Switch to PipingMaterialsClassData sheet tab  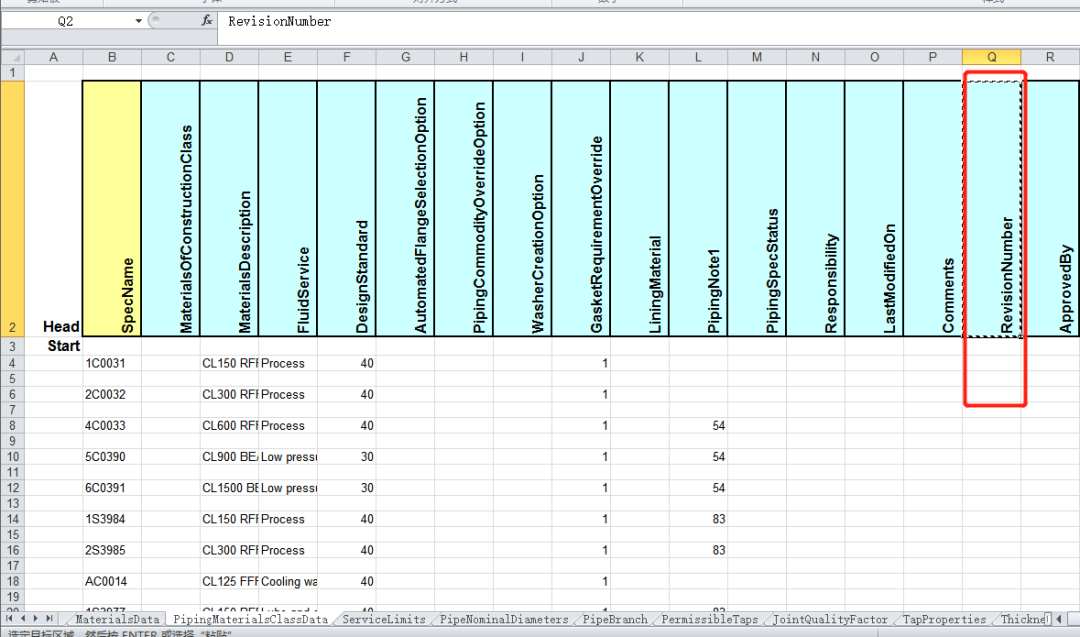point(250,619)
